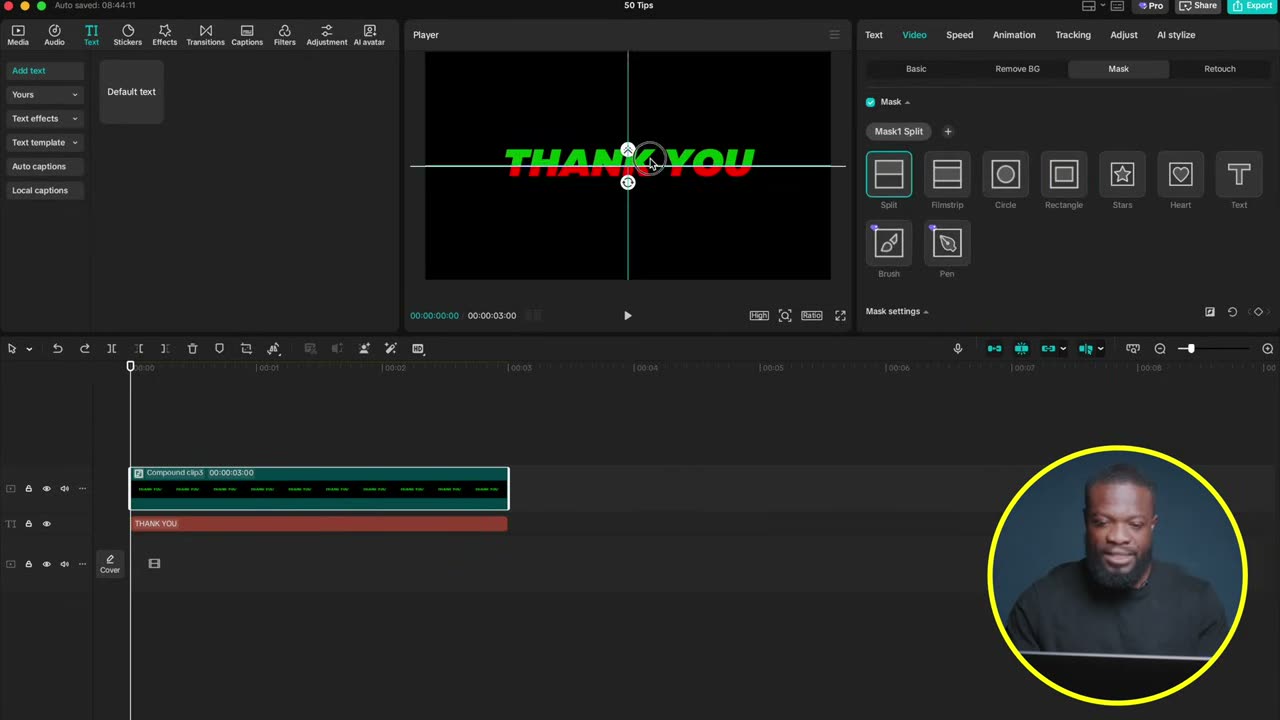
Task: Undo the last action
Action: tap(57, 349)
